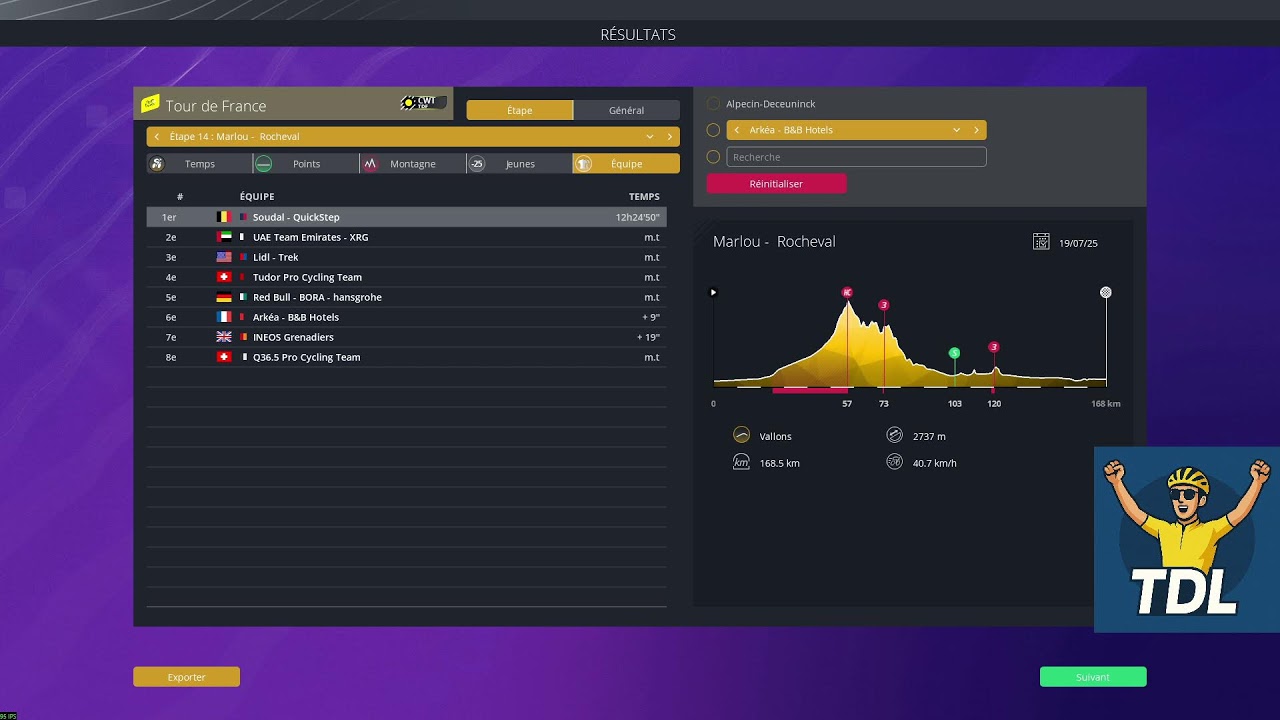Click the Belgian flag beside Soudal - QuickStep
The image size is (1280, 720).
pos(224,217)
